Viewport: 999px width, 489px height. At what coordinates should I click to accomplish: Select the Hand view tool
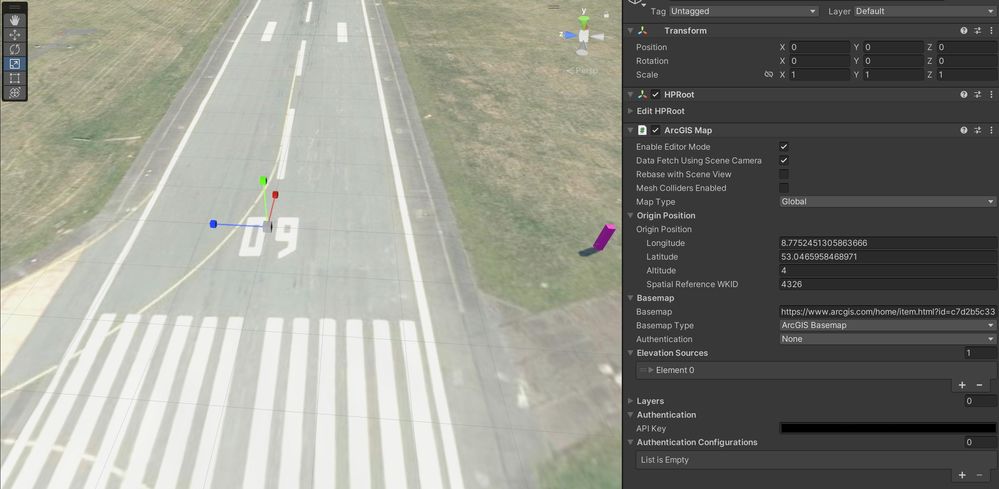15,20
